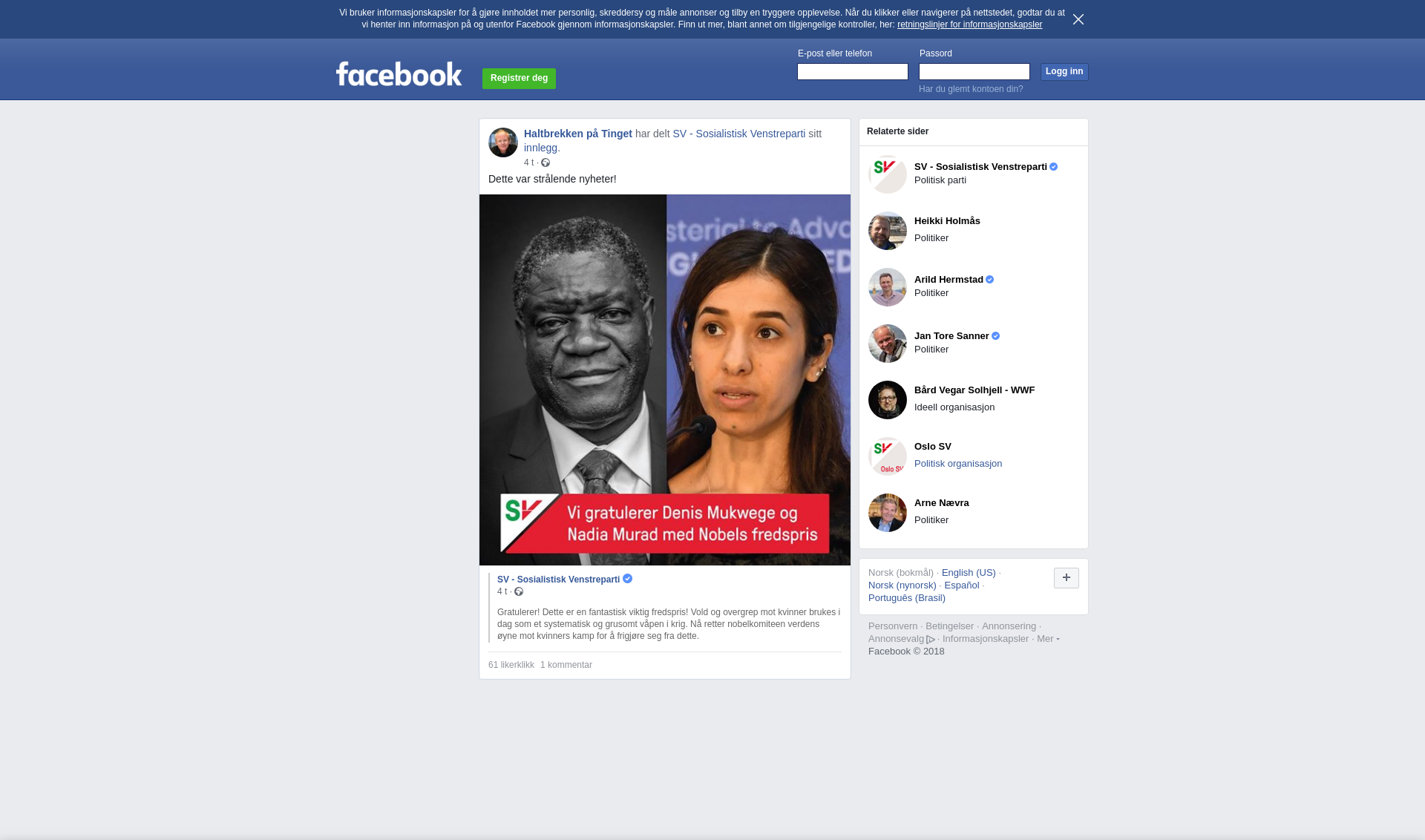Expand the Mer footer dropdown
This screenshot has width=1425, height=840.
pos(1048,639)
